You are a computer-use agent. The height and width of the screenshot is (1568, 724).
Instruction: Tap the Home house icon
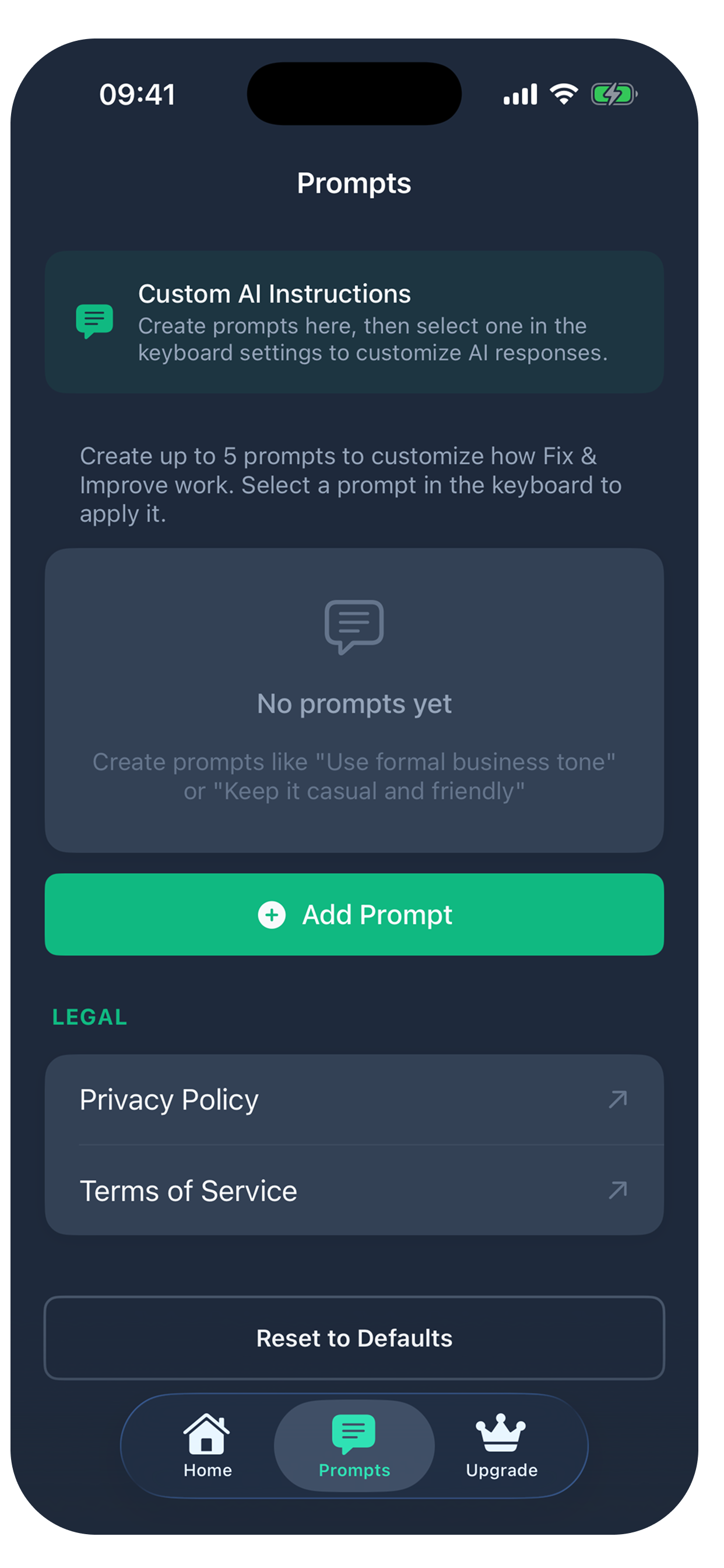[x=207, y=1433]
